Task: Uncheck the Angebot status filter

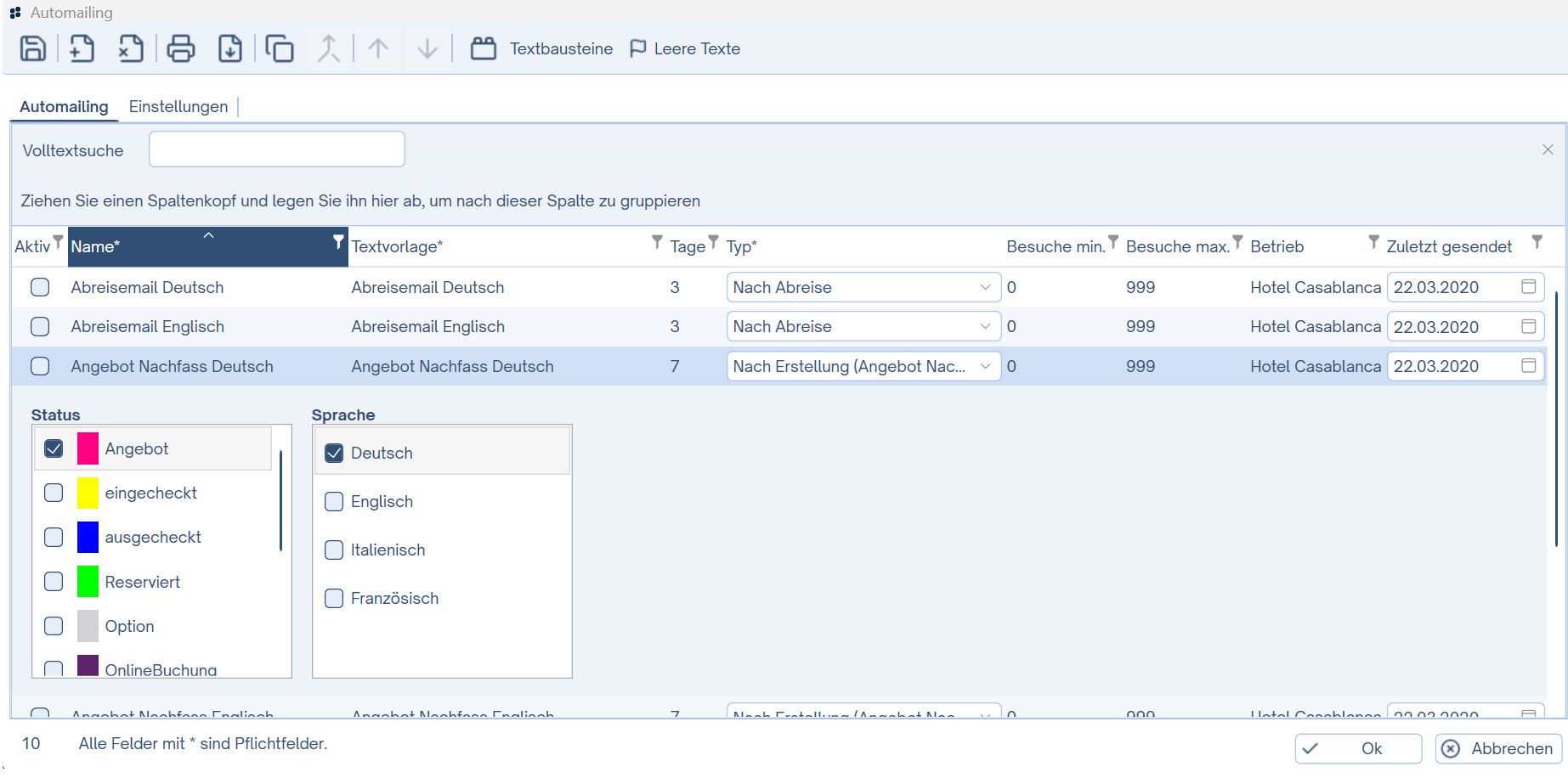Action: point(54,448)
